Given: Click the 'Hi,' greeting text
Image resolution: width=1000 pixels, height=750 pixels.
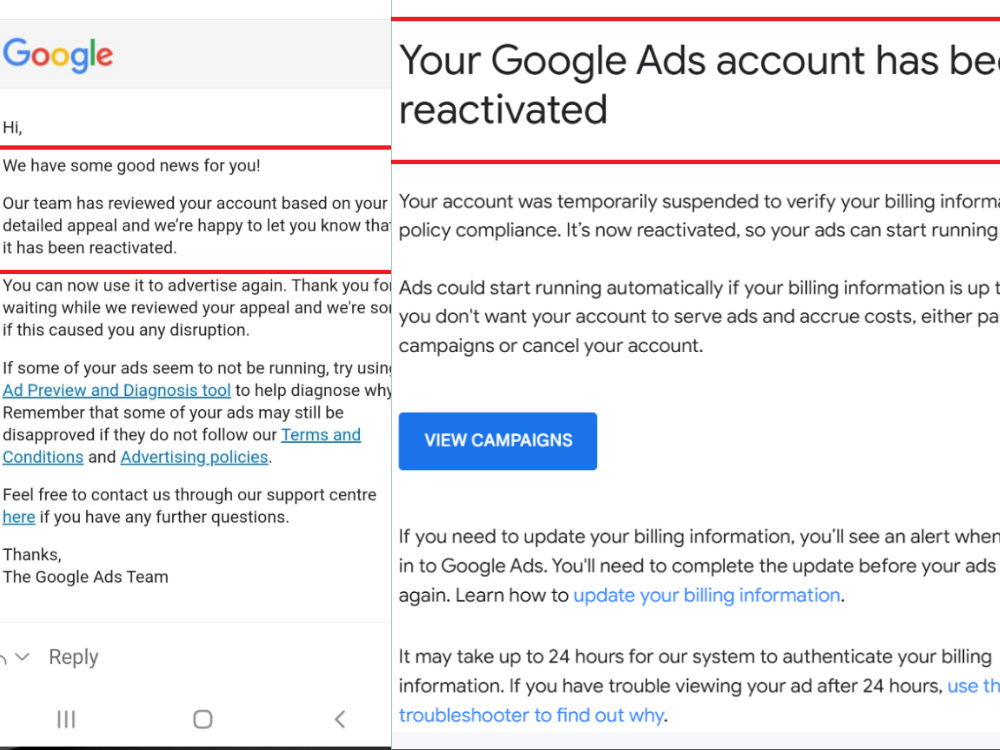Looking at the screenshot, I should [13, 128].
